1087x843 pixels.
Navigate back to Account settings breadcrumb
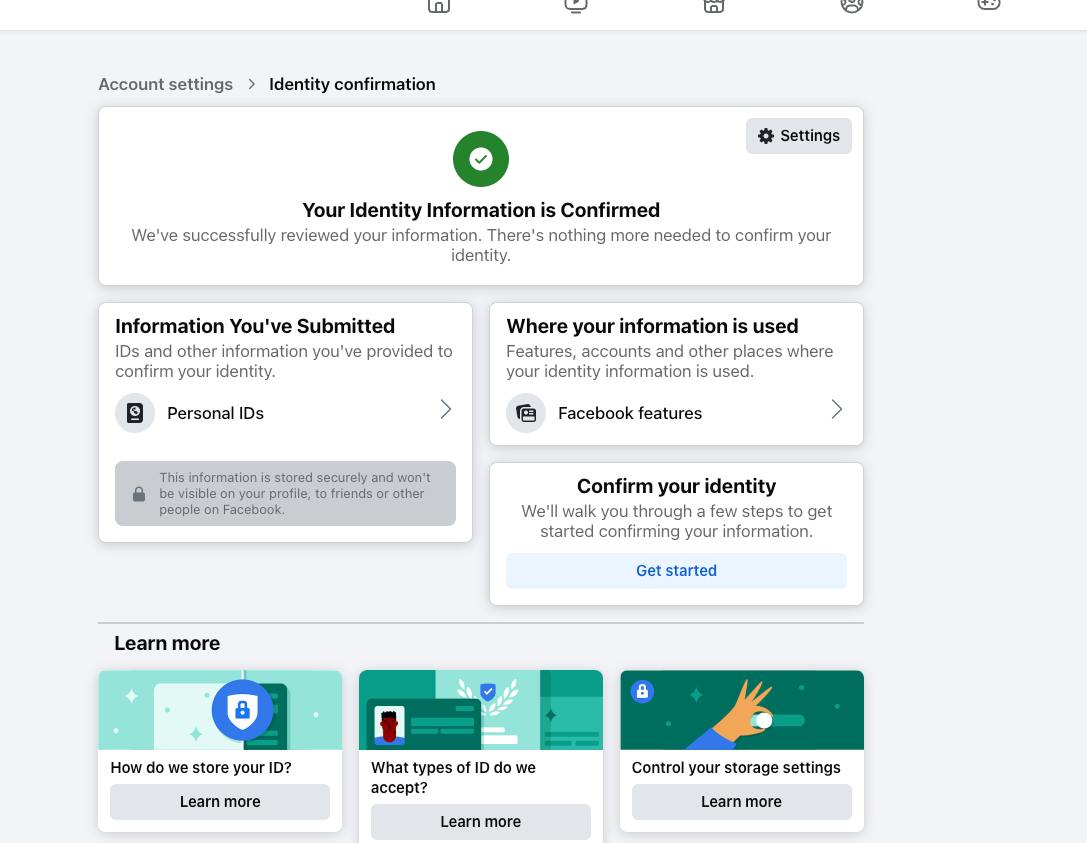(x=166, y=85)
